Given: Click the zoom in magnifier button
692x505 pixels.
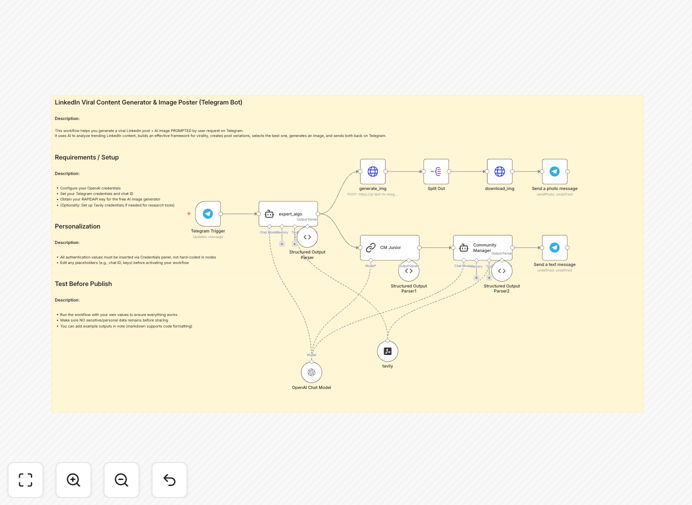Looking at the screenshot, I should point(73,480).
